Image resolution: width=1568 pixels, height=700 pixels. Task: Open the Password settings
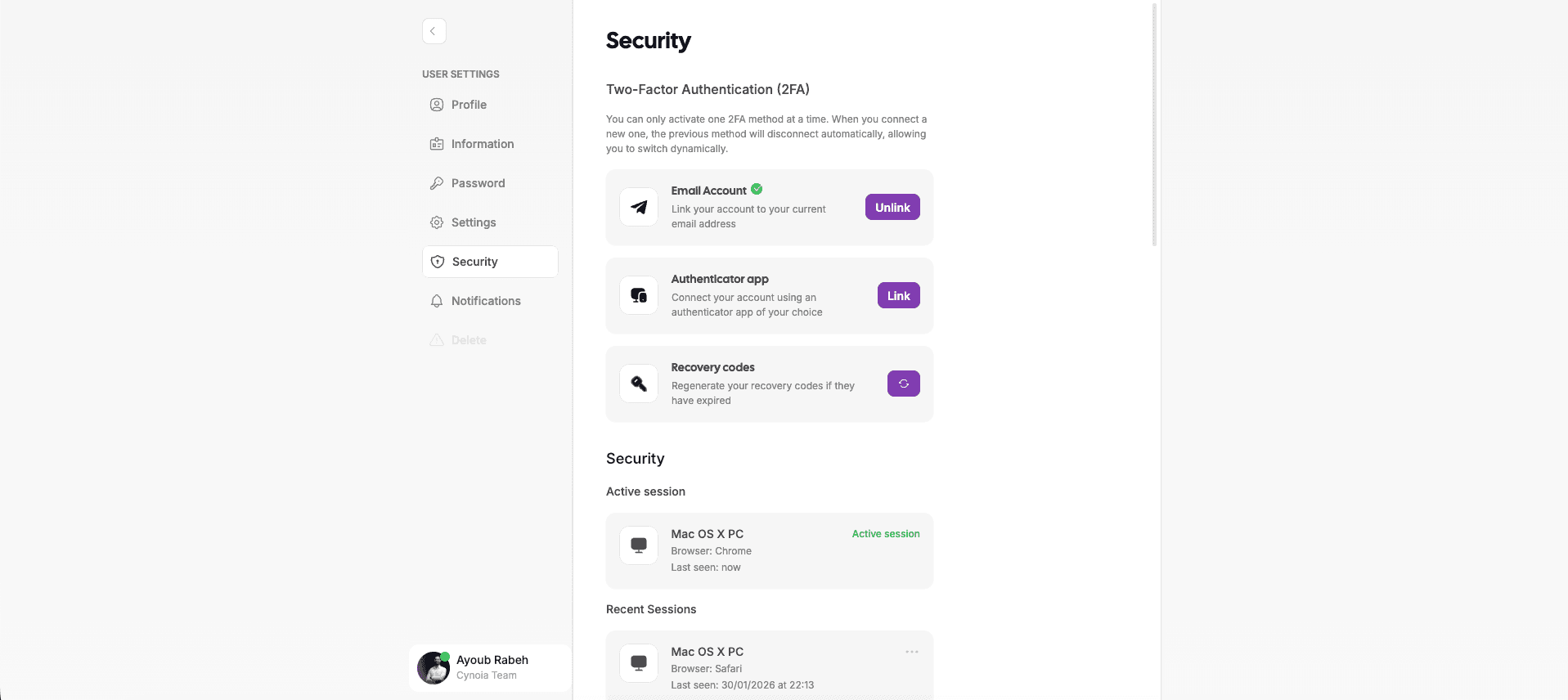point(478,183)
